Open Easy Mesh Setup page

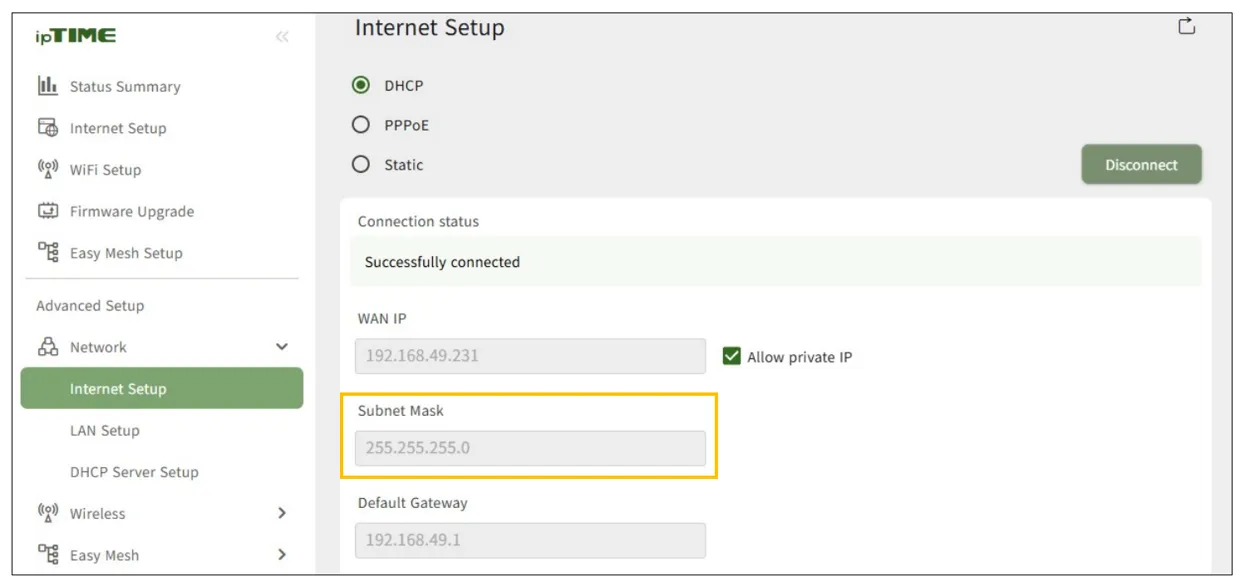coord(126,254)
